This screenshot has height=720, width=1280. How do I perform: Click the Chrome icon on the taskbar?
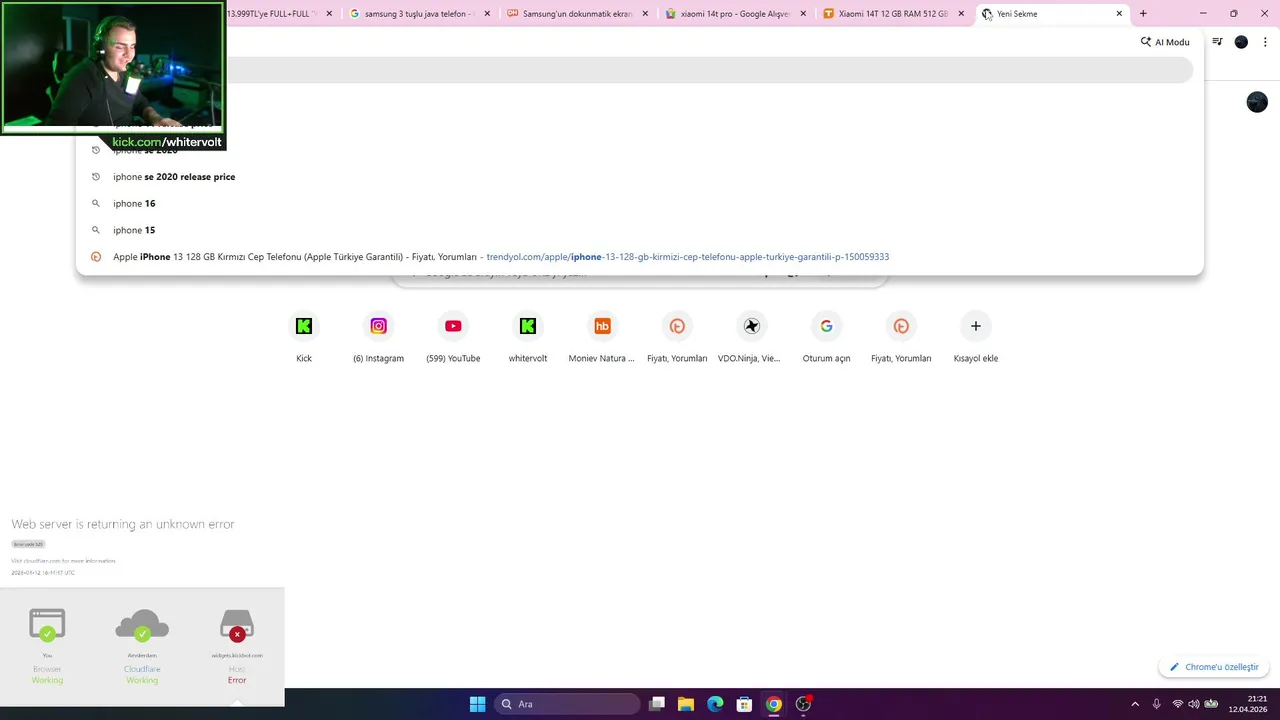773,704
